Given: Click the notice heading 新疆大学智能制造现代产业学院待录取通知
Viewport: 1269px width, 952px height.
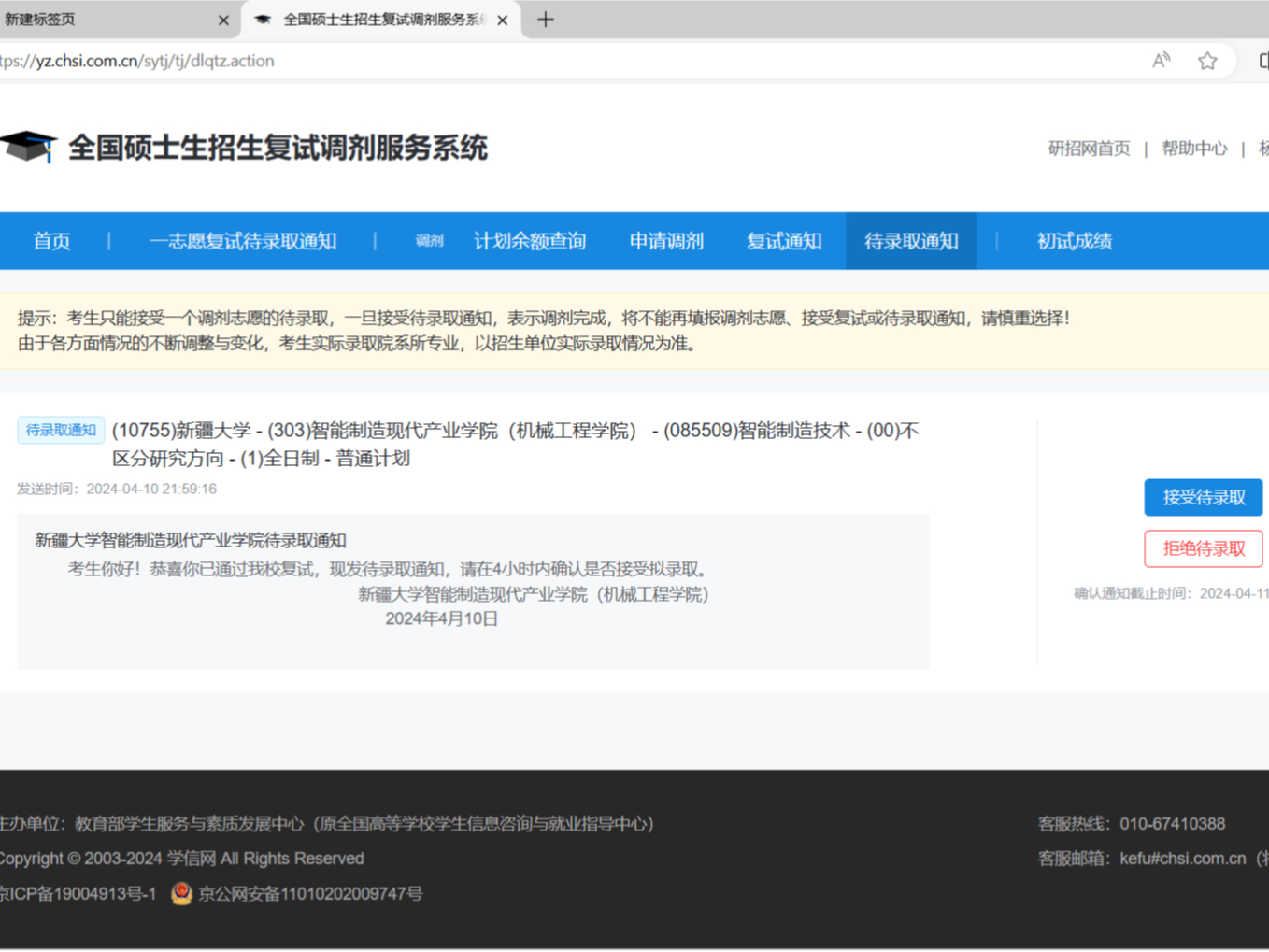Looking at the screenshot, I should click(191, 540).
